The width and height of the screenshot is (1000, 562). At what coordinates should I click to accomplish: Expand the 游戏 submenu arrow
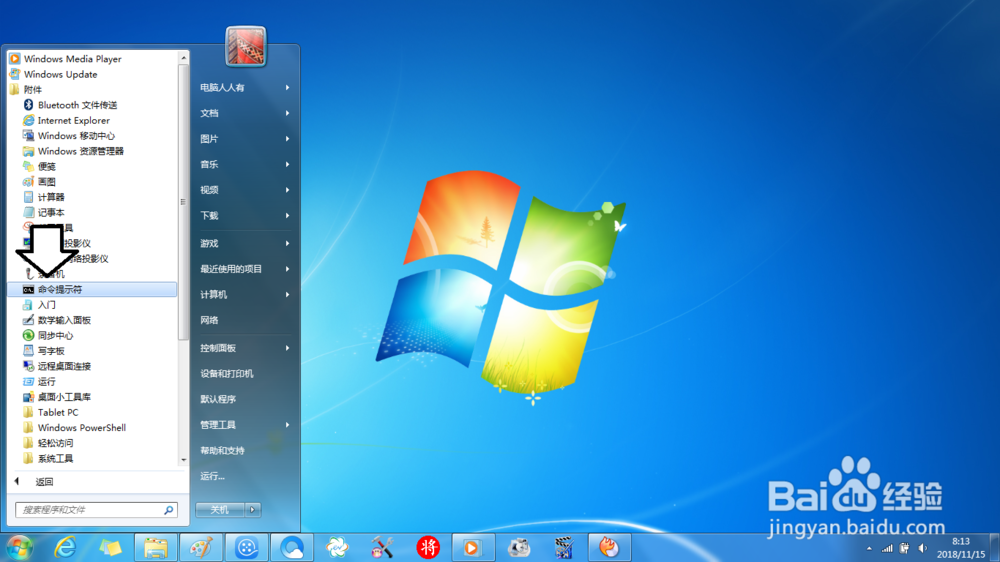288,243
